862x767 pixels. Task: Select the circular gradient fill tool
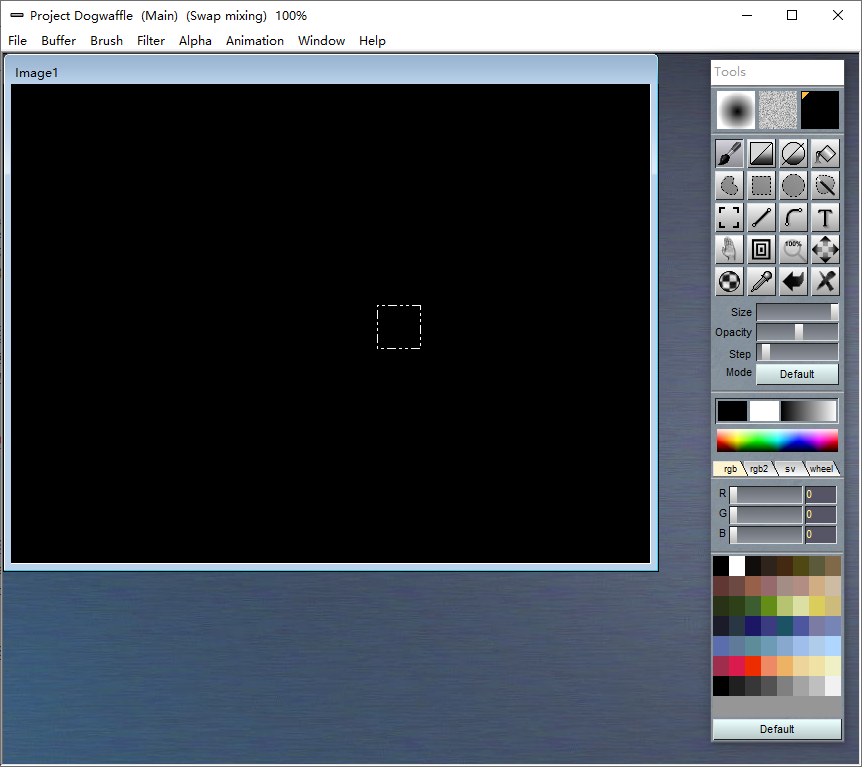[793, 153]
